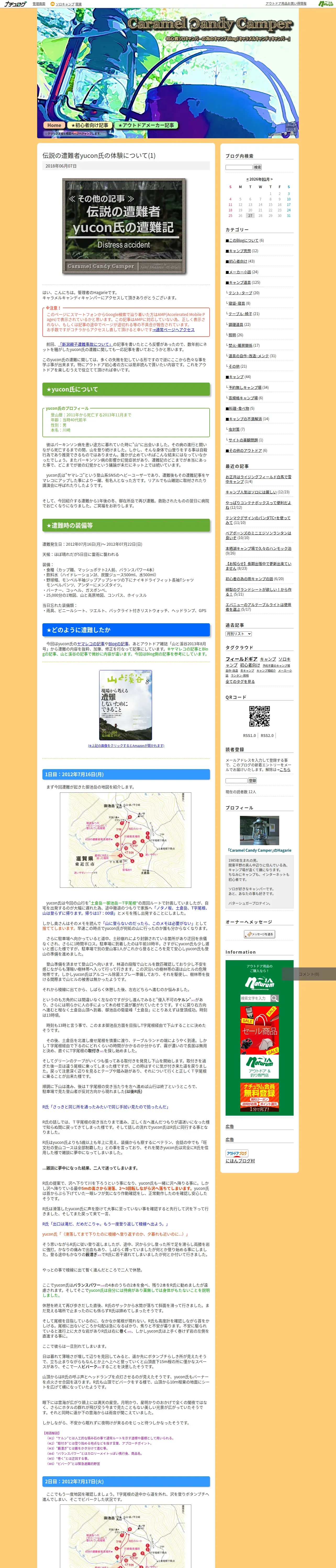This screenshot has width=336, height=1568.
Task: Click the 登録 subscribe button
Action: click(x=253, y=780)
